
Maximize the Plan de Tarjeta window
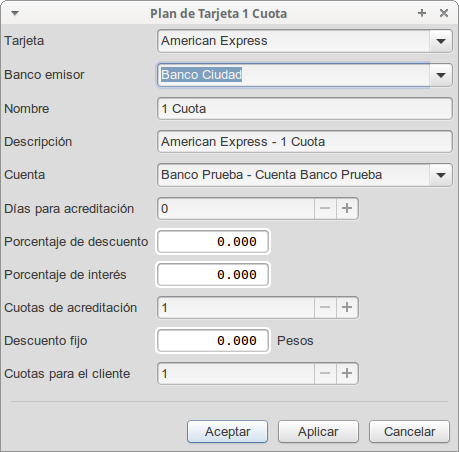pos(422,13)
